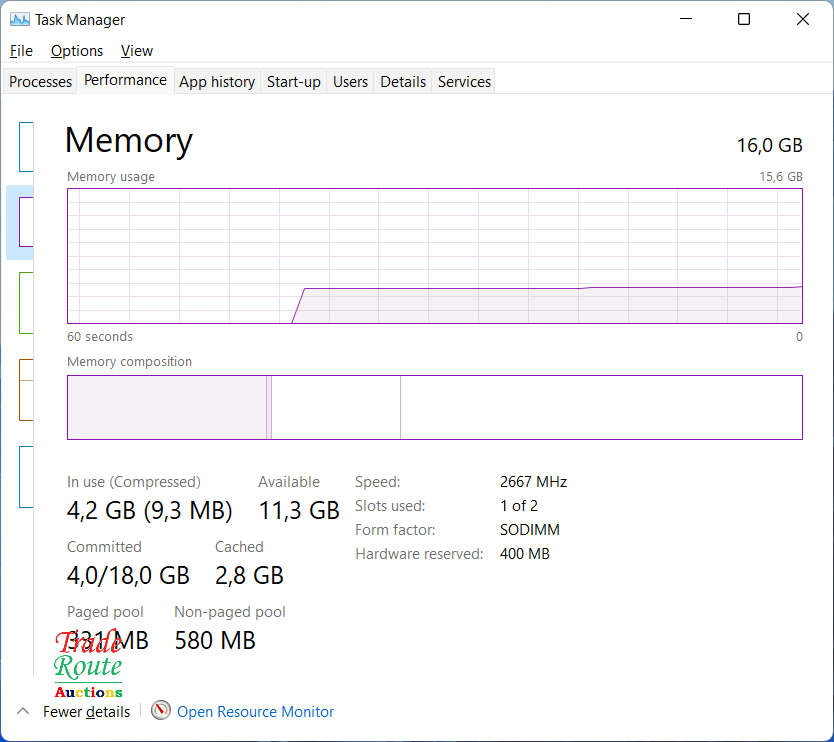
Task: Select the highlighted purple Memory sidebar thumbnail
Action: [x=24, y=221]
